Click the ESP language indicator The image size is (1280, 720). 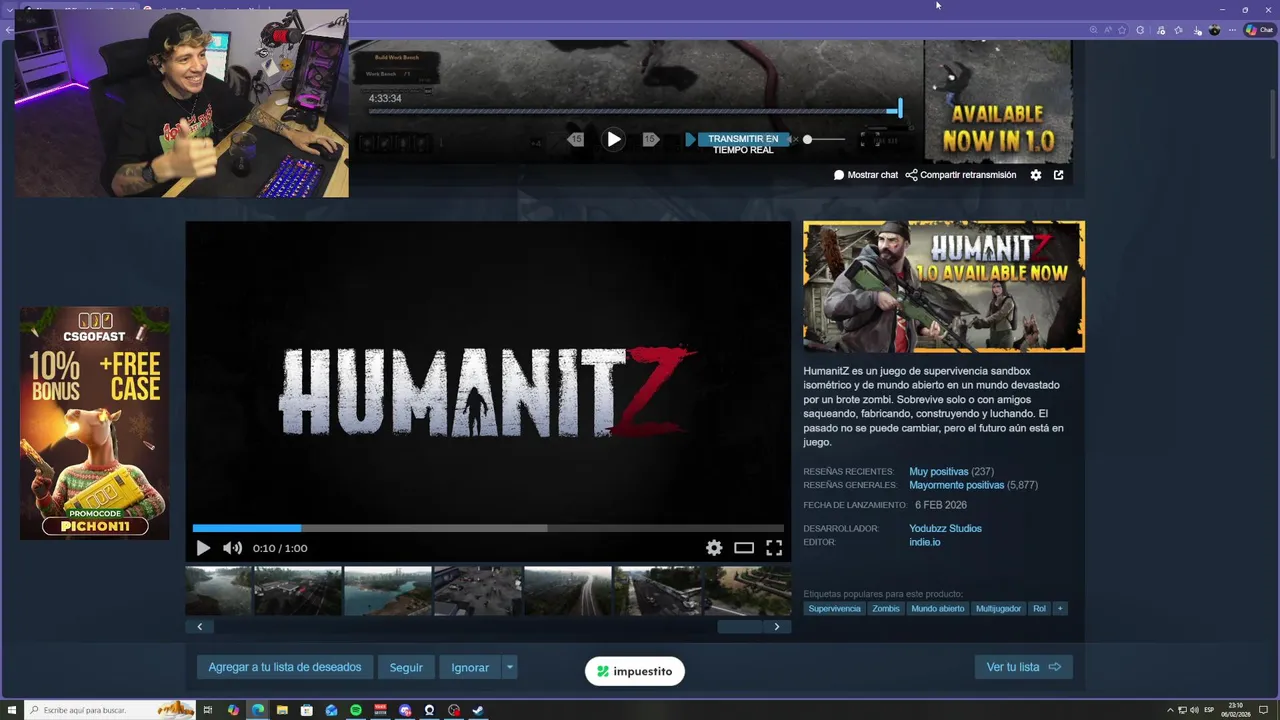pyautogui.click(x=1209, y=710)
